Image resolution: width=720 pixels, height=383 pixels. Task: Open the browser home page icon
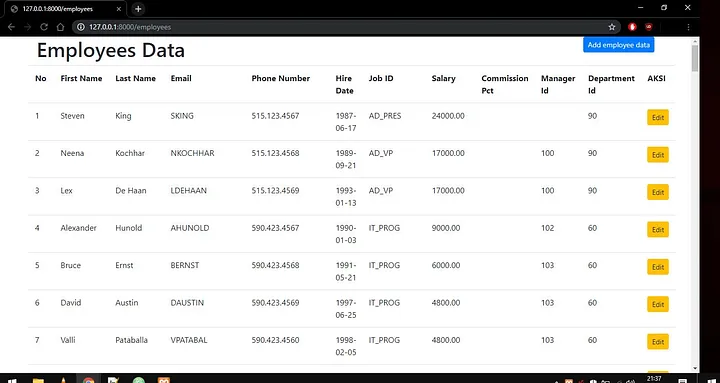click(x=60, y=27)
